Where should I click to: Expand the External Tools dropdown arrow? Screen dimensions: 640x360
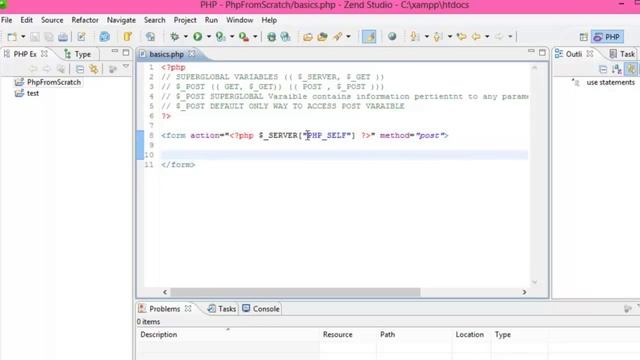click(255, 37)
